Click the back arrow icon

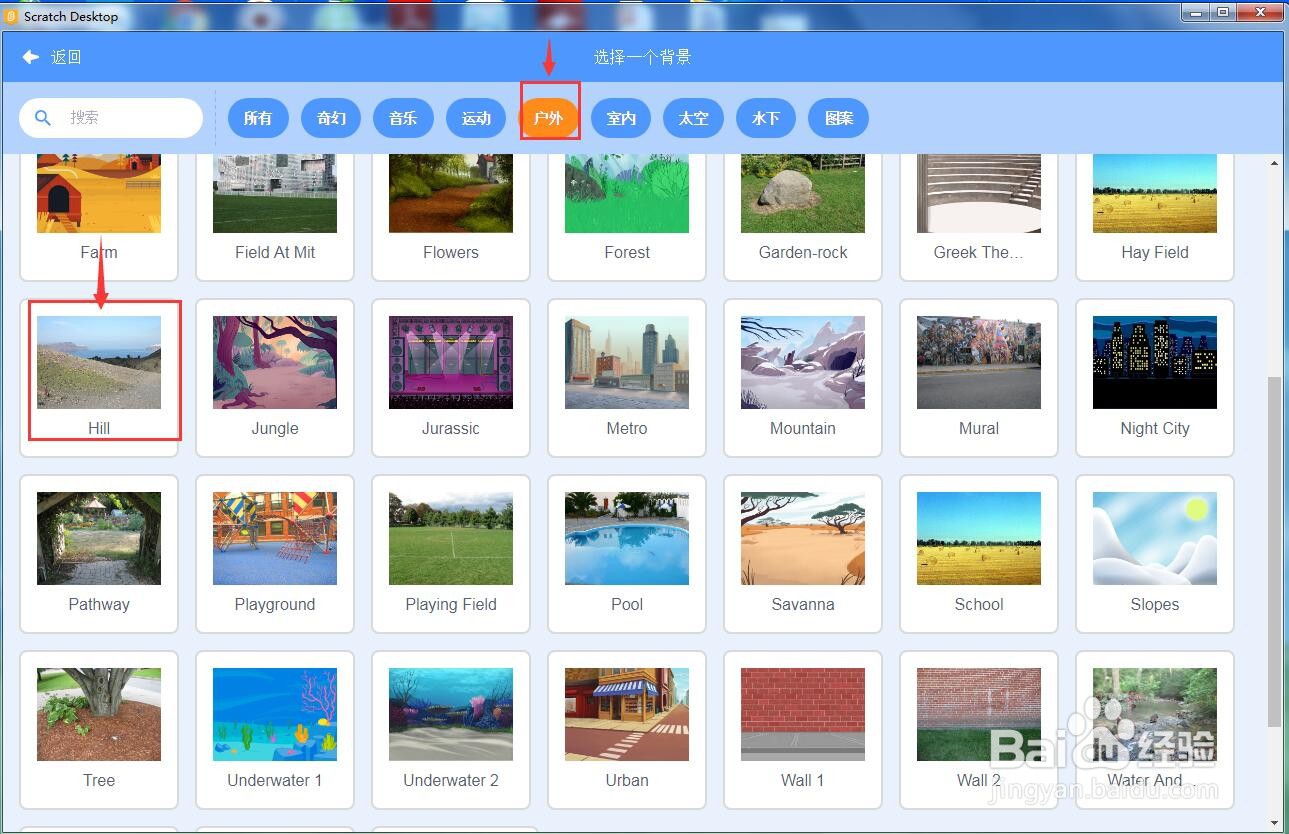pos(30,57)
